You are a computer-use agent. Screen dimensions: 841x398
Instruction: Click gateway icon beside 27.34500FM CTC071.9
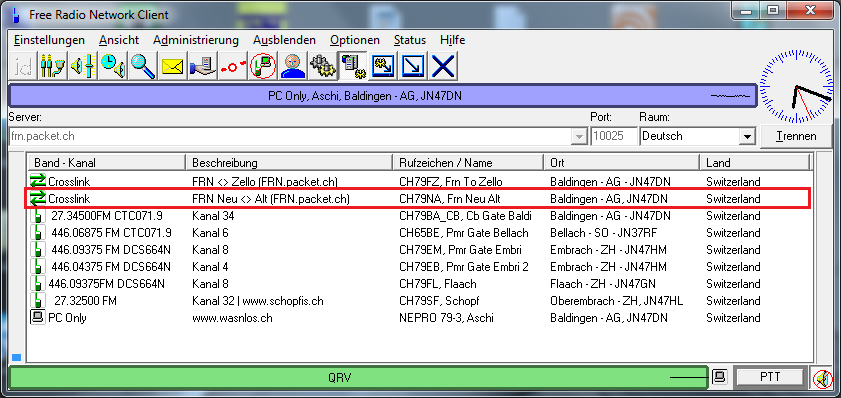pyautogui.click(x=37, y=216)
